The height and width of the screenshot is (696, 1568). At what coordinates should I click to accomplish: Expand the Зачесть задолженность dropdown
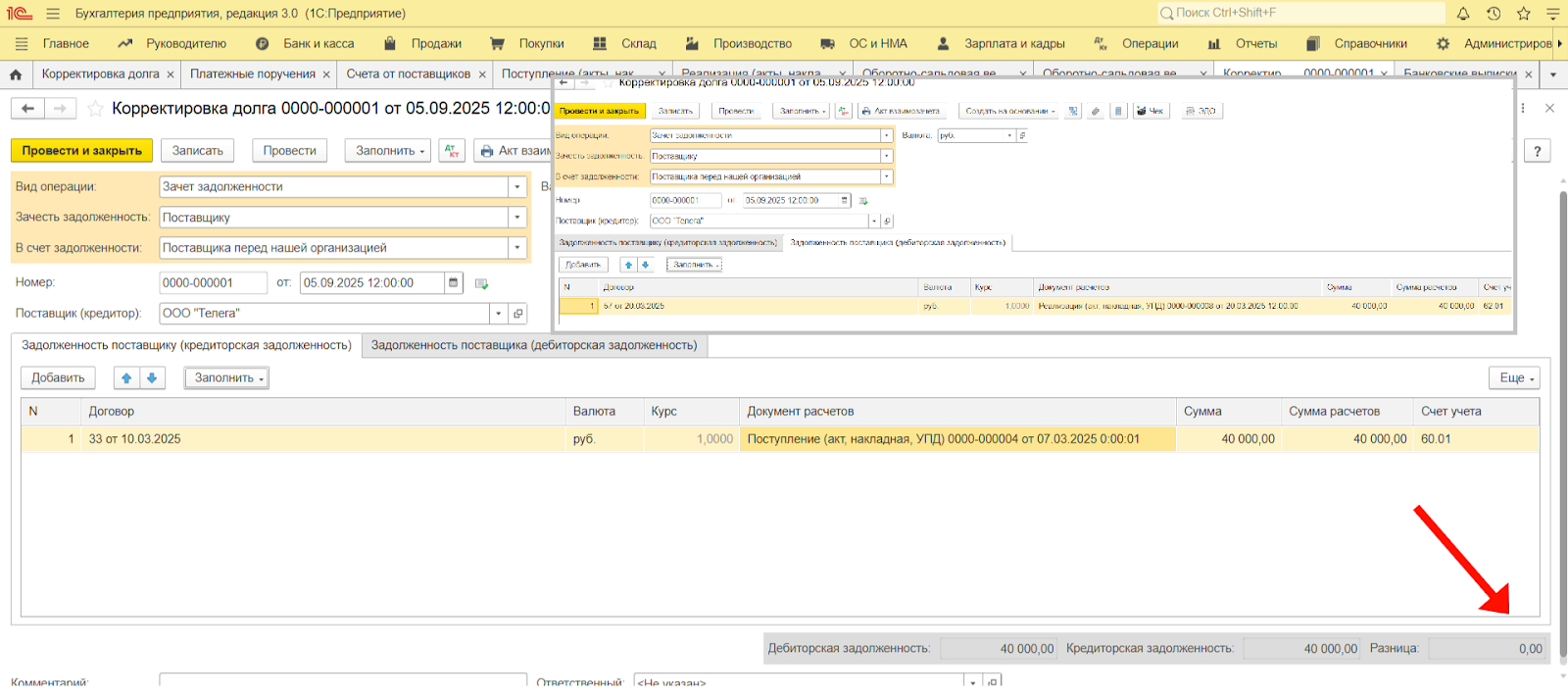517,218
